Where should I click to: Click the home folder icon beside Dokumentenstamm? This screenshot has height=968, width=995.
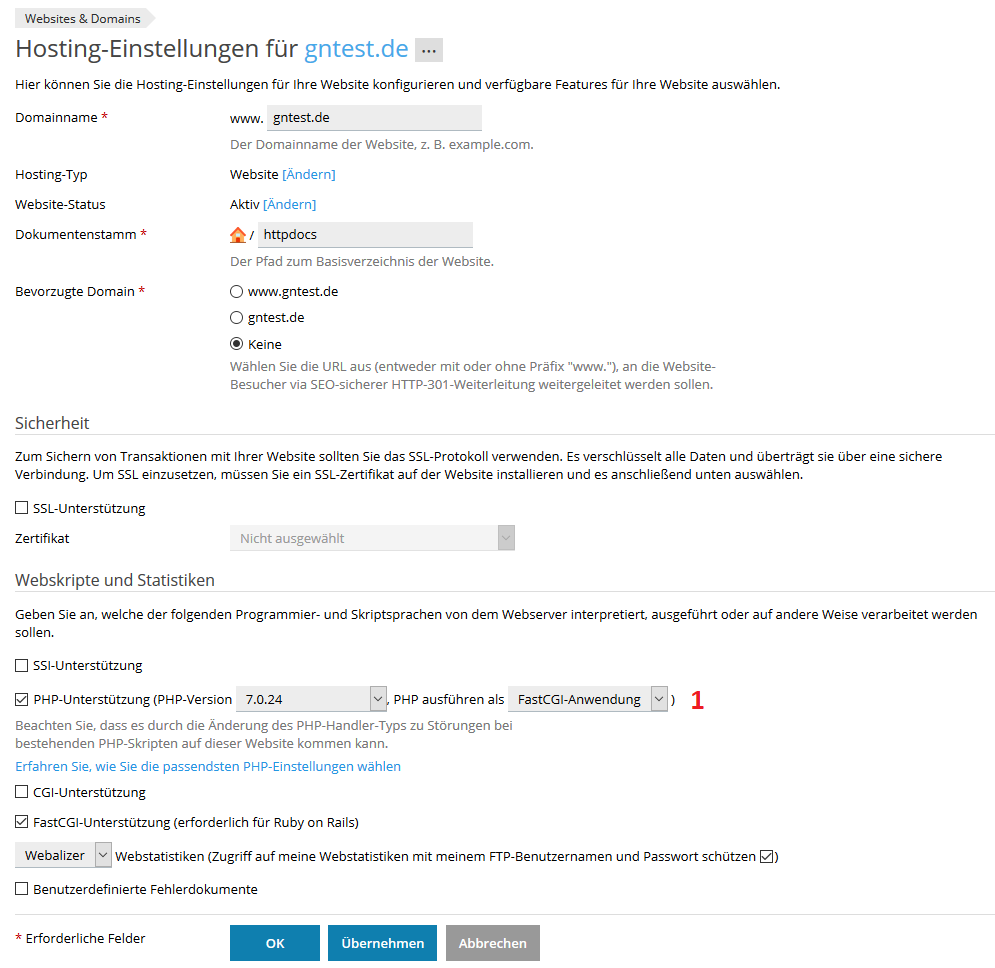pyautogui.click(x=237, y=235)
